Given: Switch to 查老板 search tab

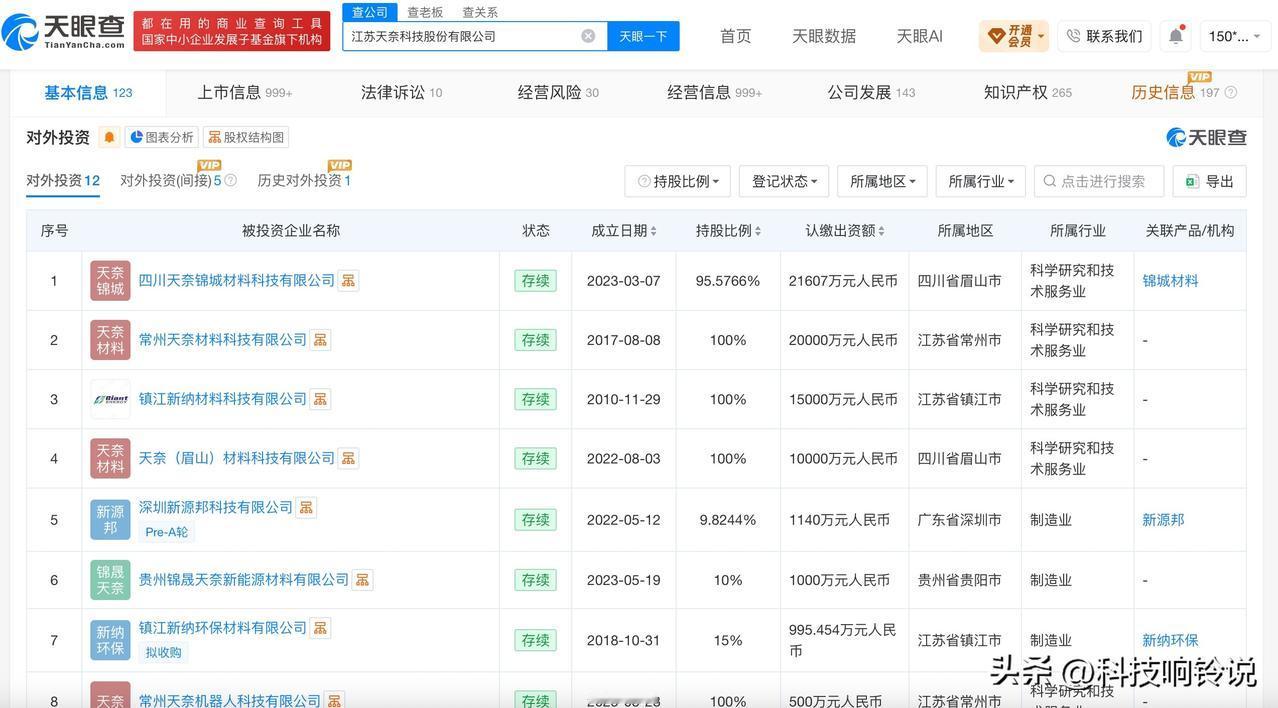Looking at the screenshot, I should (425, 12).
